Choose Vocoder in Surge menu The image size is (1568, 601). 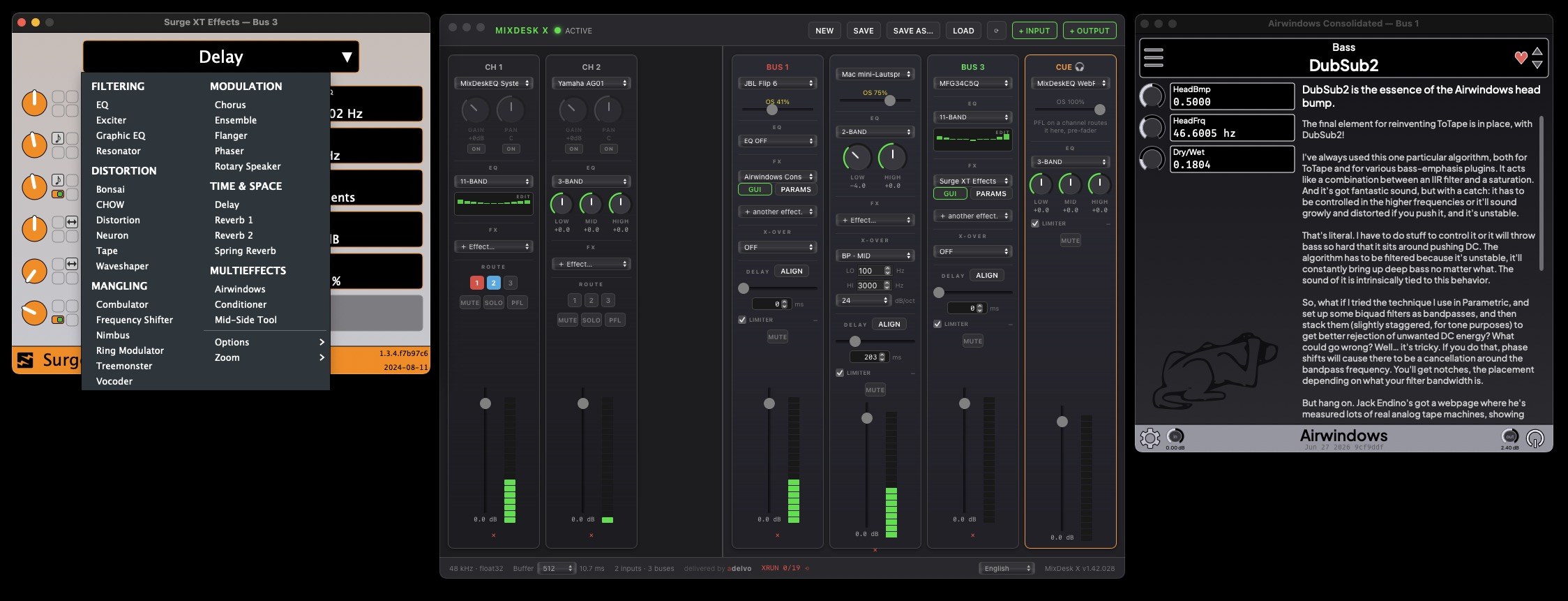(x=114, y=381)
